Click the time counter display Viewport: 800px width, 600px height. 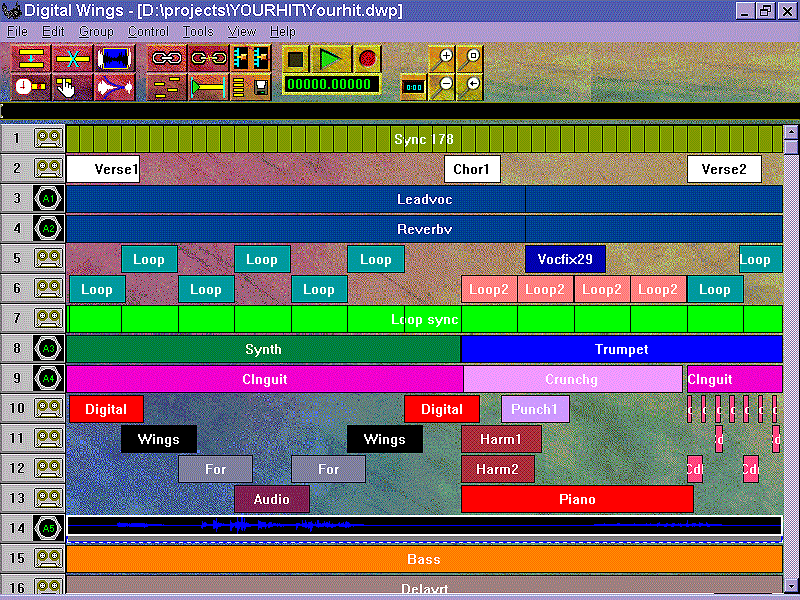pos(331,85)
